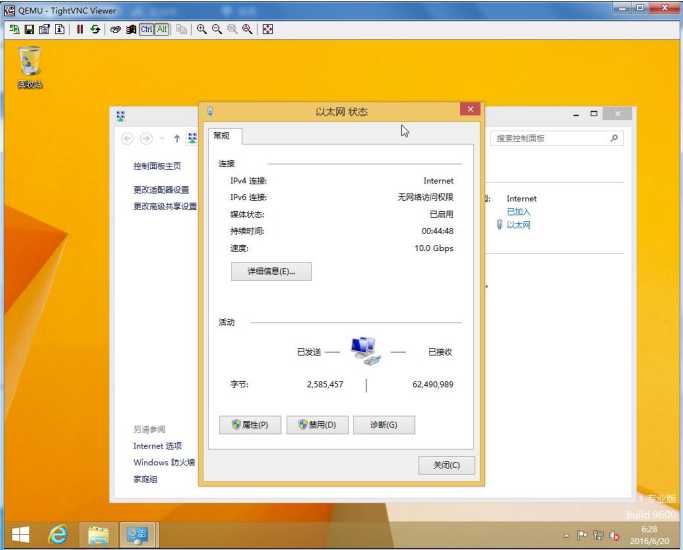
Task: Click the 关闭(C) close button
Action: [x=446, y=465]
